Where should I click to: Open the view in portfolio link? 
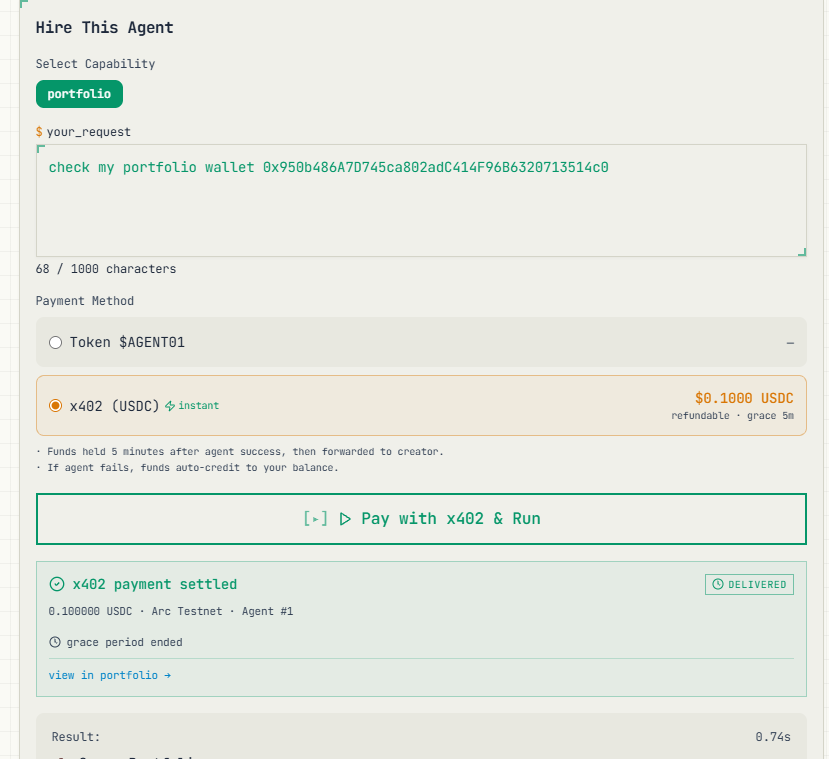[x=109, y=675]
